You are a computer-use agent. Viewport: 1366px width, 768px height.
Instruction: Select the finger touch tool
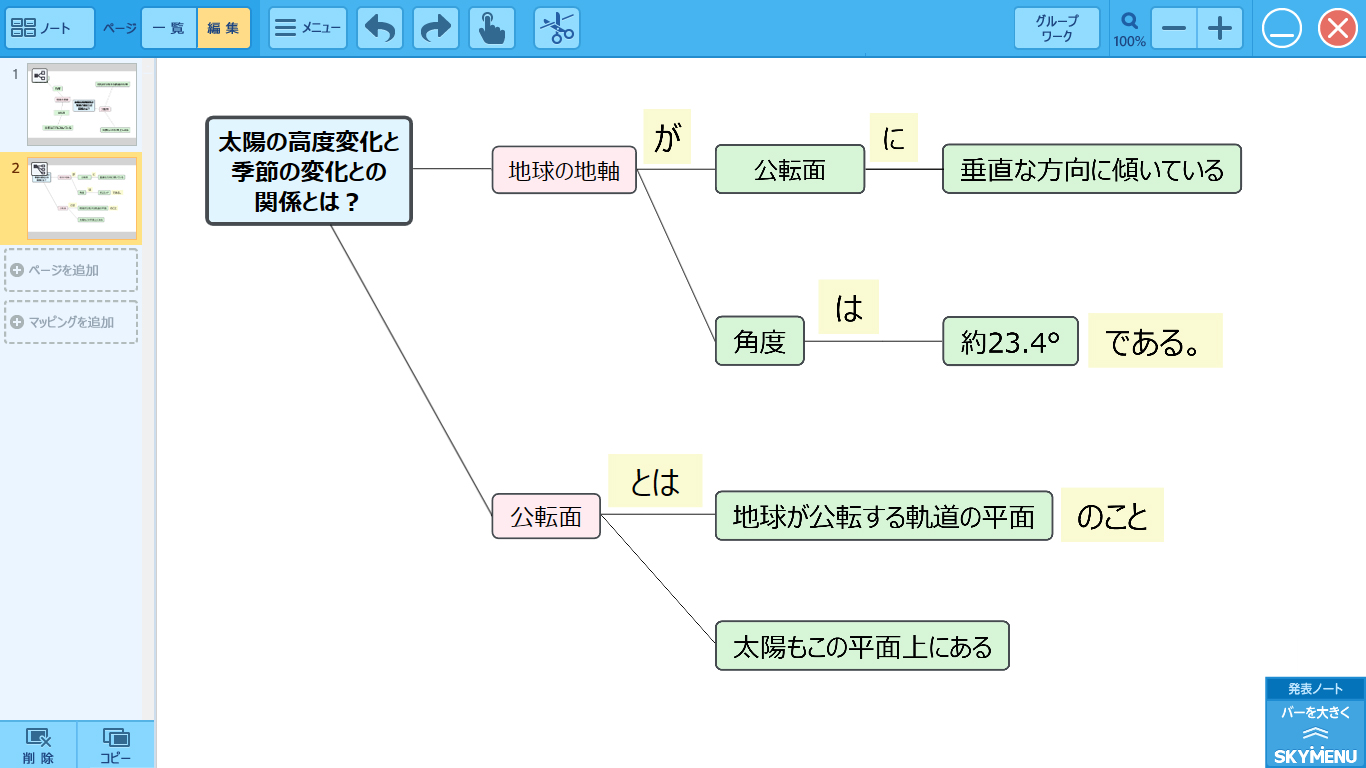click(x=492, y=28)
